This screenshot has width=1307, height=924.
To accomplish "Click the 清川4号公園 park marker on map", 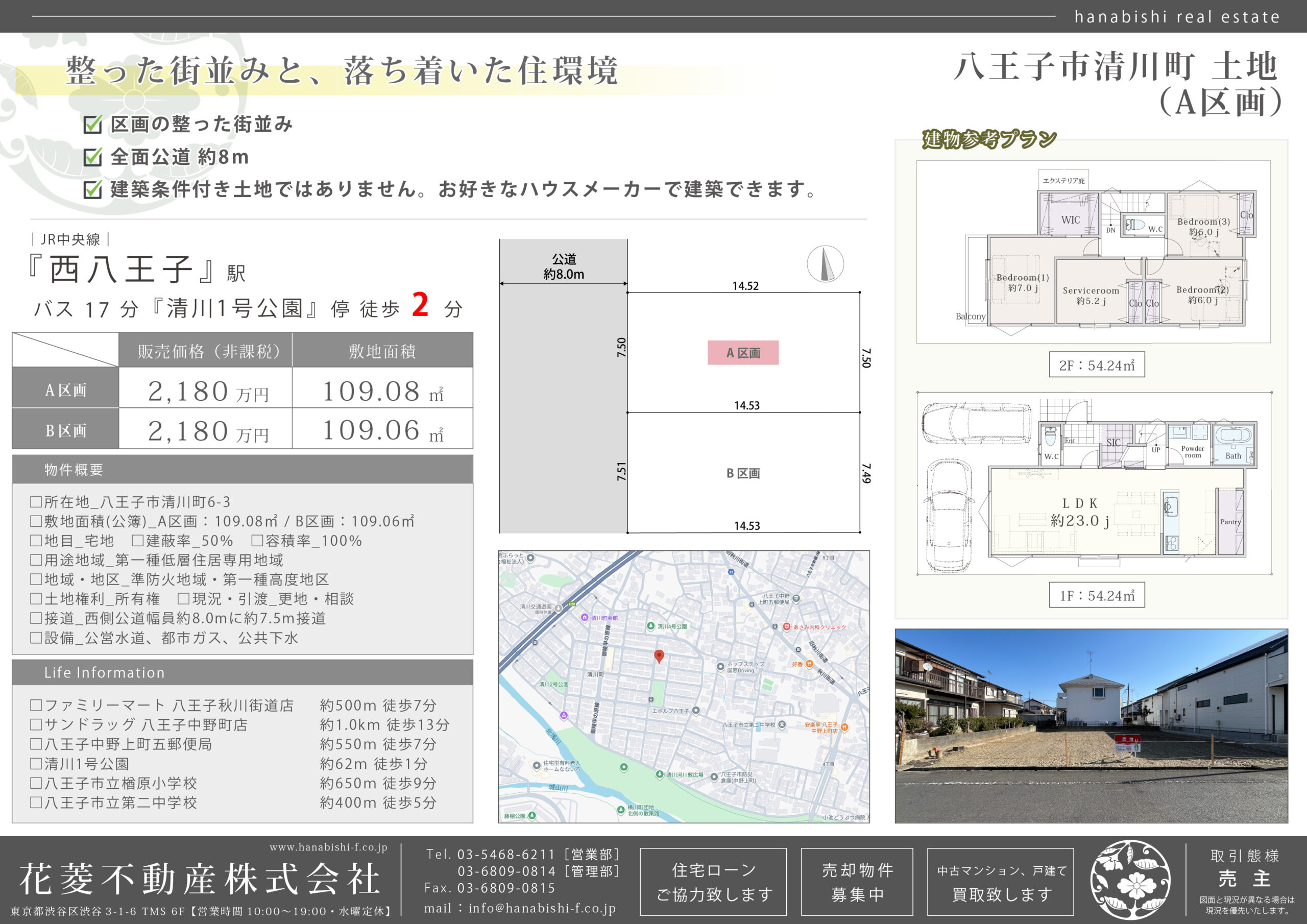I will tap(650, 626).
